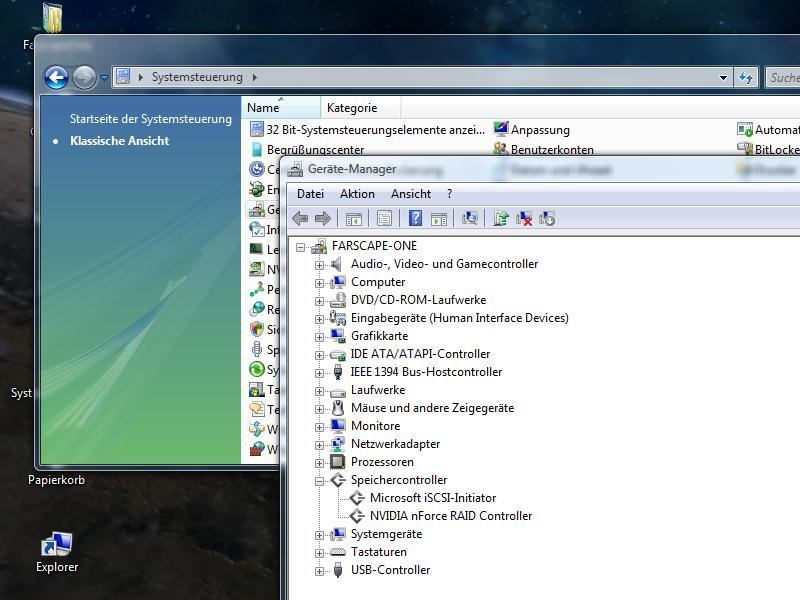Open the address bar dropdown arrow

coord(723,78)
